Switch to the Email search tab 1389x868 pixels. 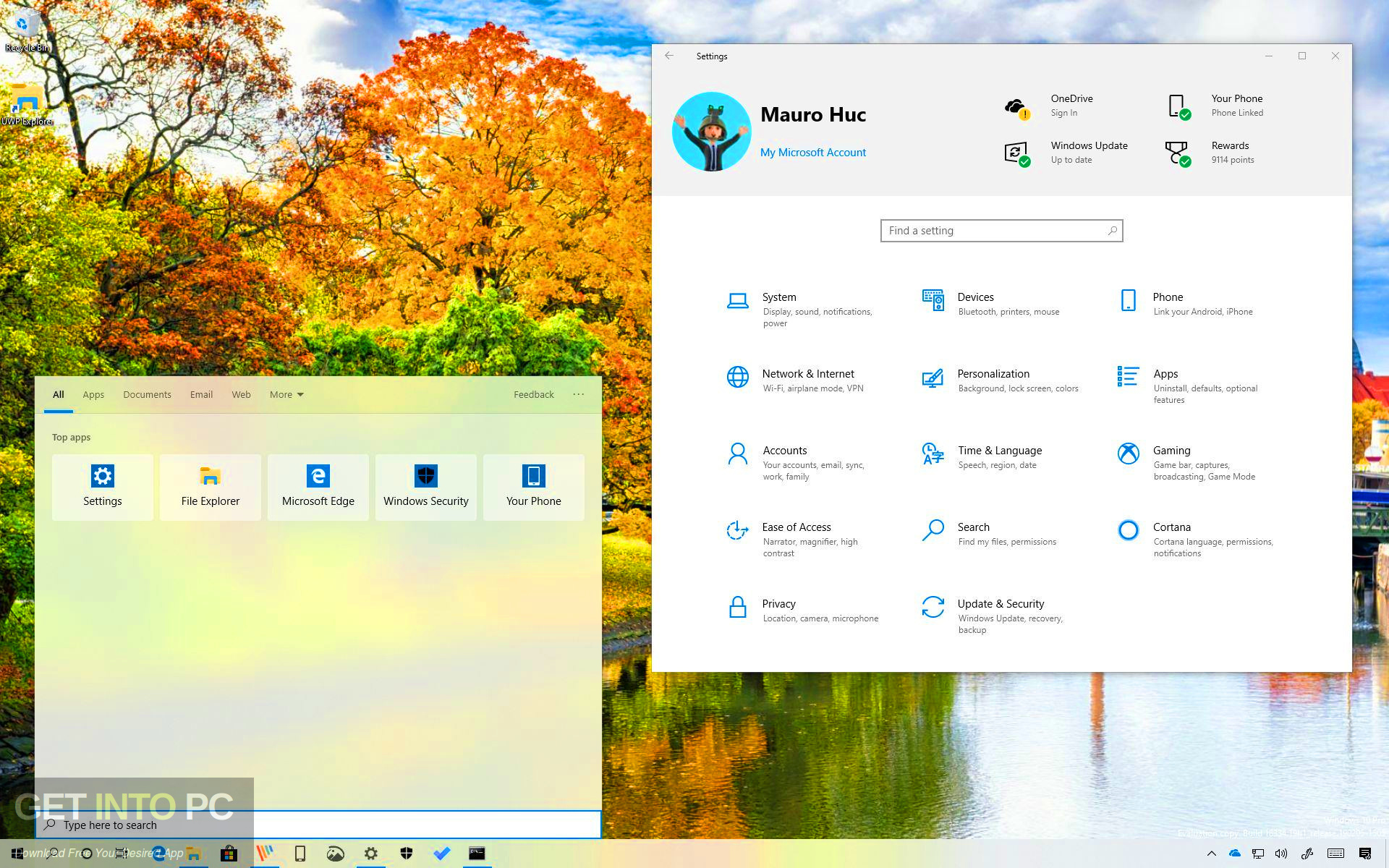201,394
